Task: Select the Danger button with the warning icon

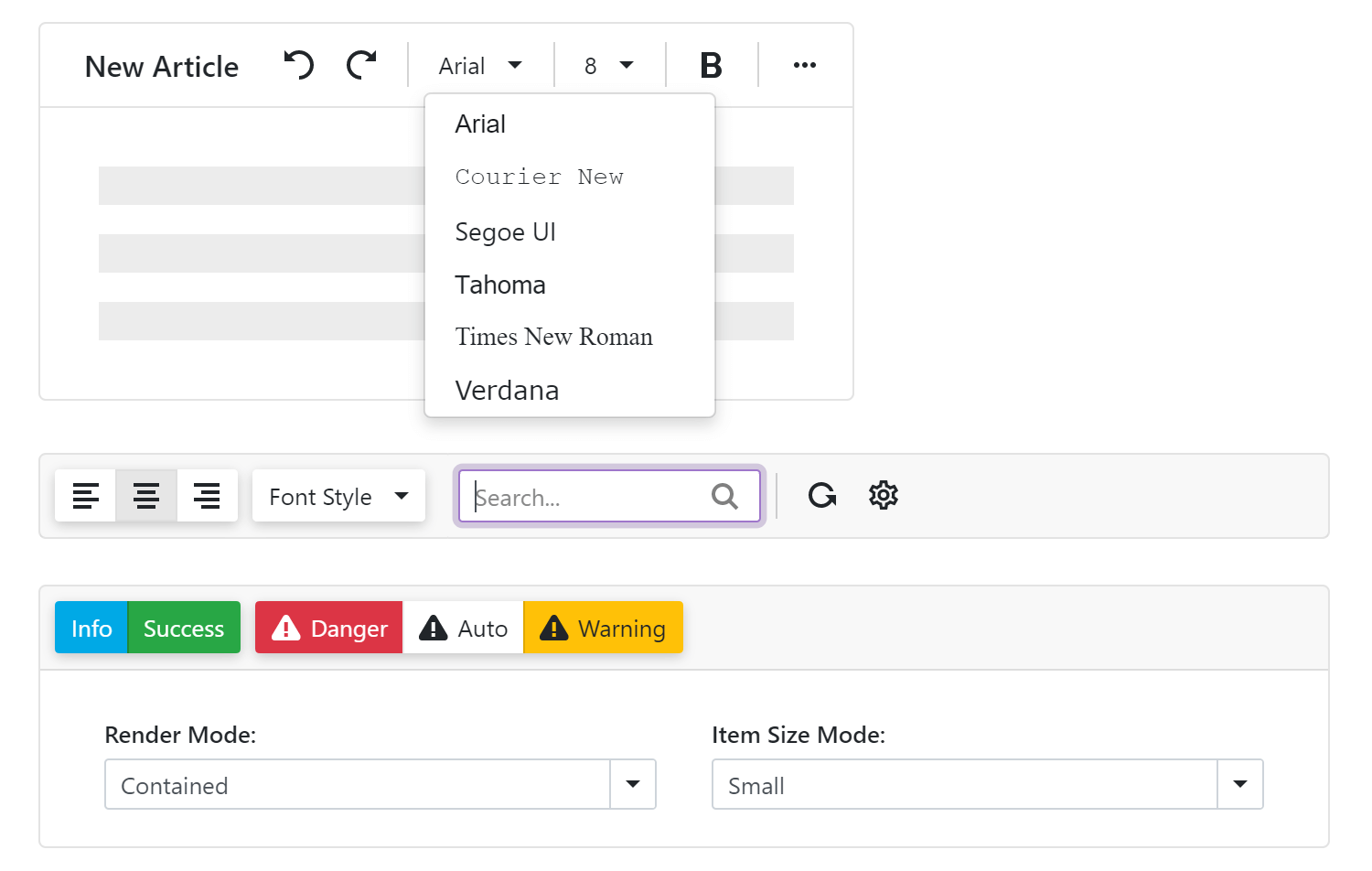Action: pyautogui.click(x=329, y=628)
